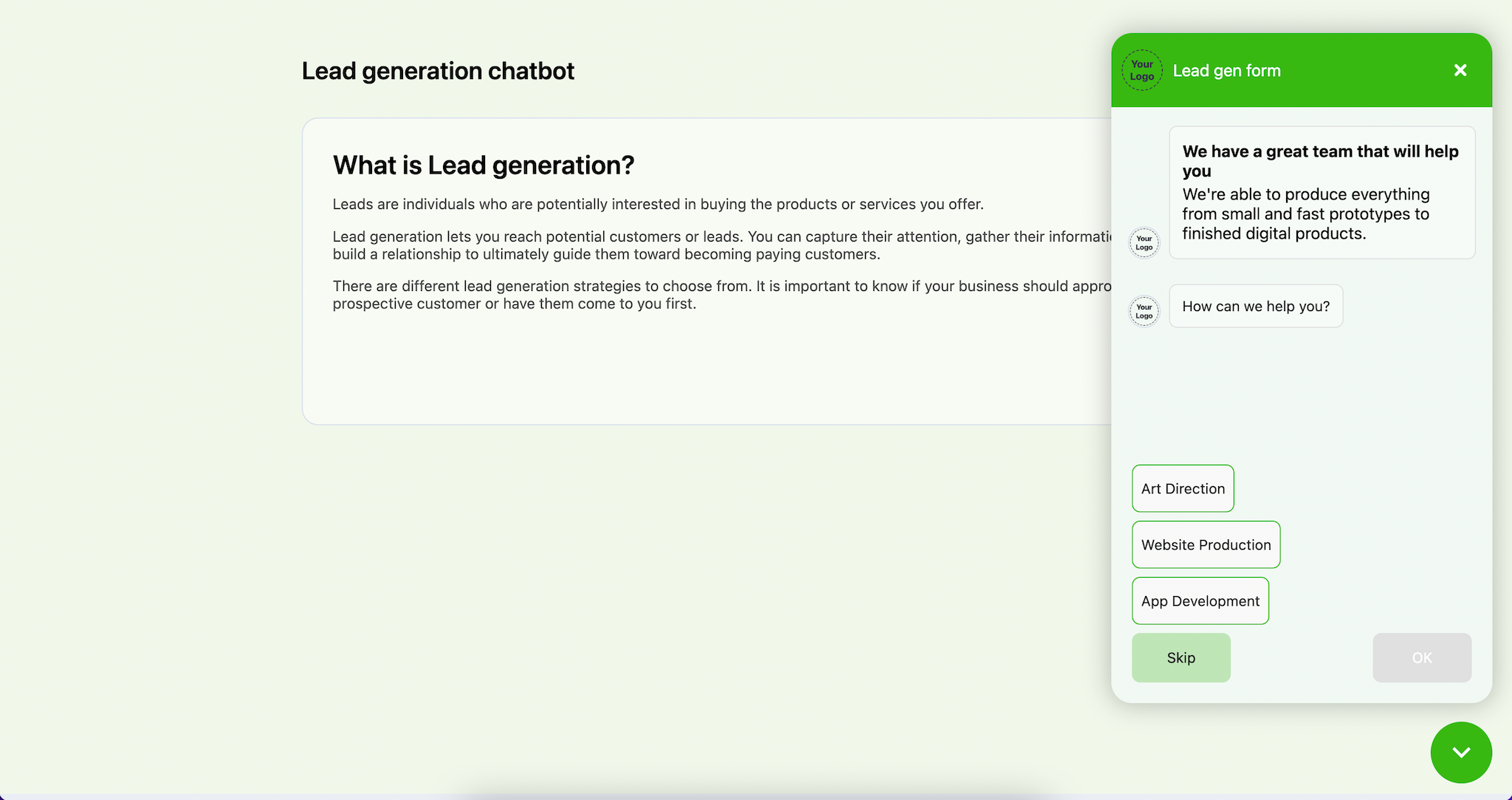The image size is (1512, 800).
Task: Click the 'Lead generation chatbot' page heading
Action: 437,71
